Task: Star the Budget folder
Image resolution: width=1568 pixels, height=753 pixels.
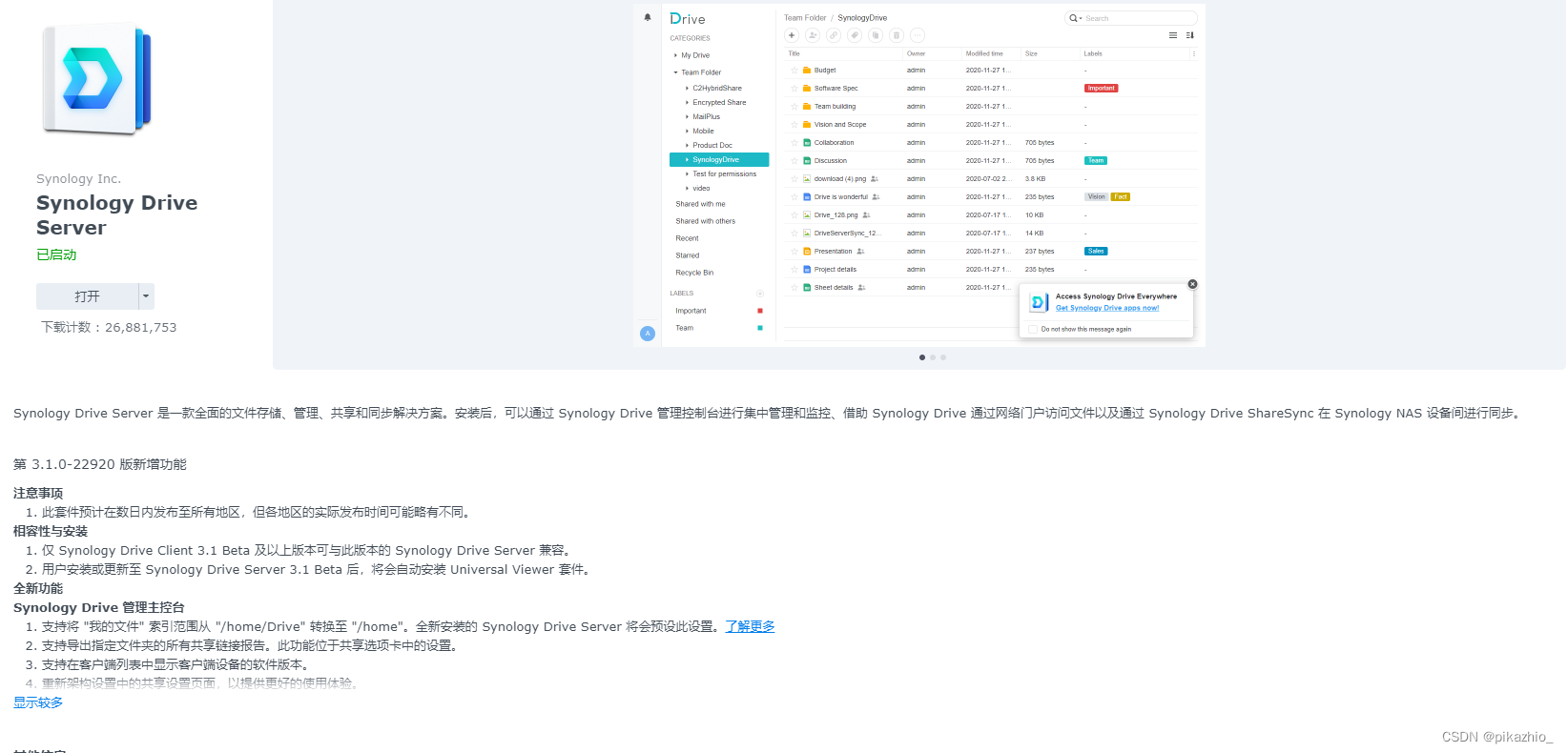Action: coord(794,71)
